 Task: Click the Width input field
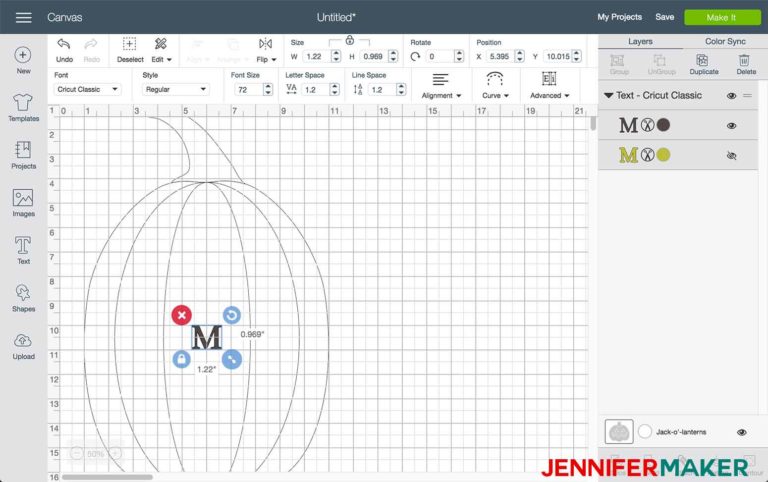click(x=316, y=56)
